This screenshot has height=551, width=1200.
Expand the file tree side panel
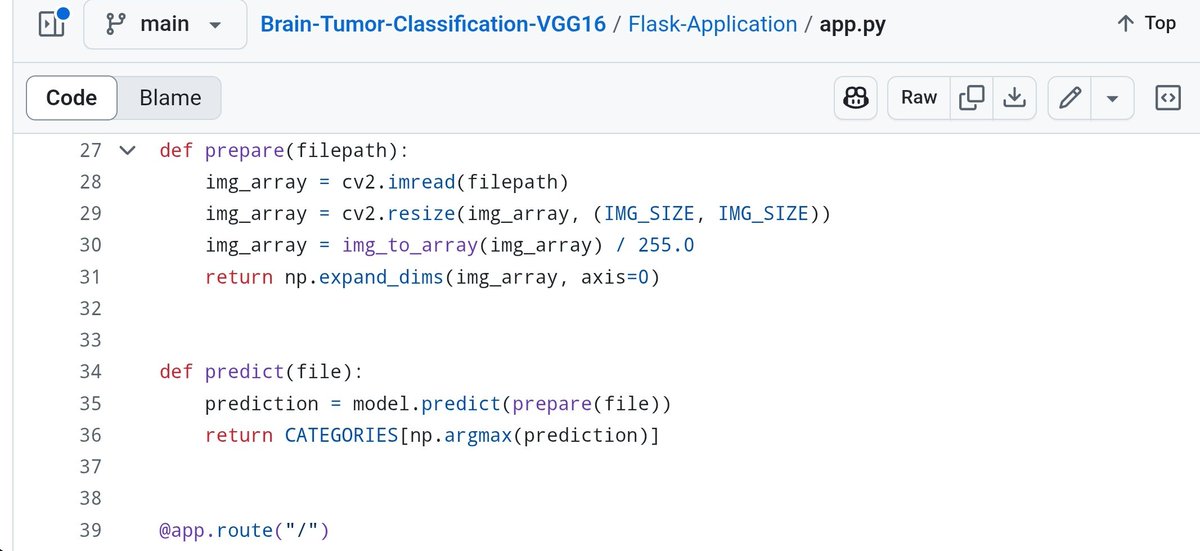(x=50, y=24)
